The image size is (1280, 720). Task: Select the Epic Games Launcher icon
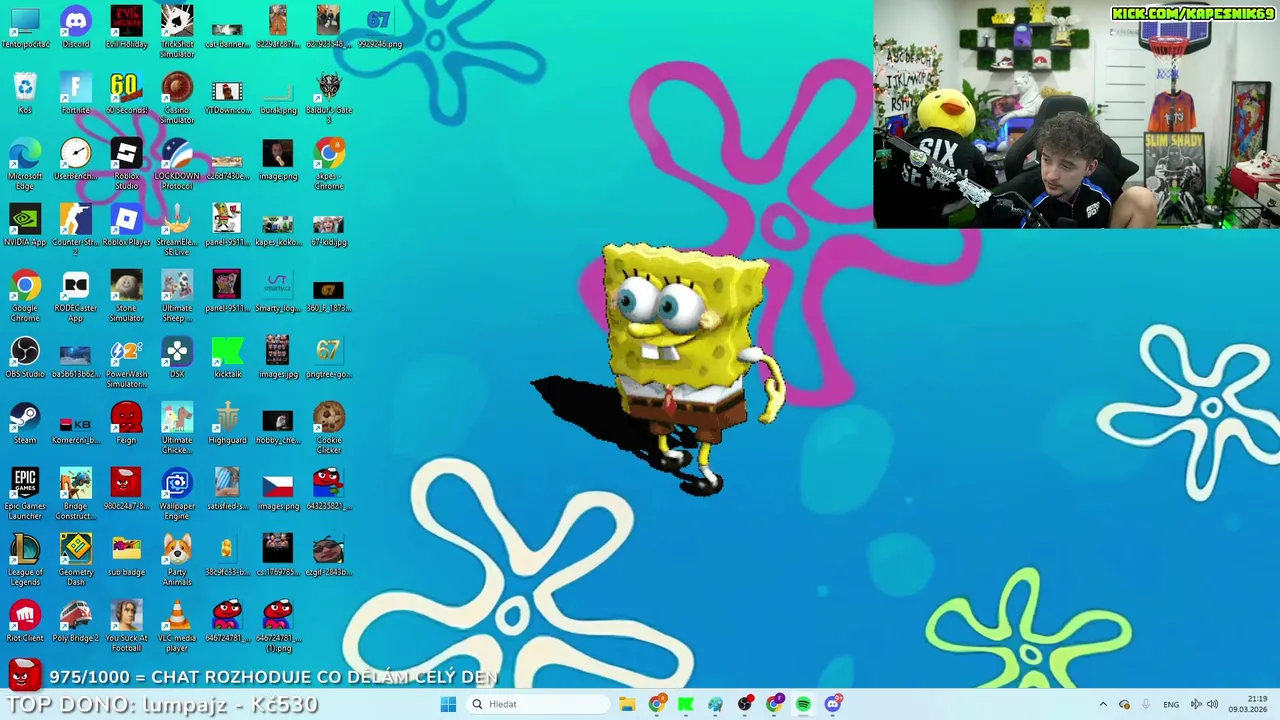coord(25,493)
